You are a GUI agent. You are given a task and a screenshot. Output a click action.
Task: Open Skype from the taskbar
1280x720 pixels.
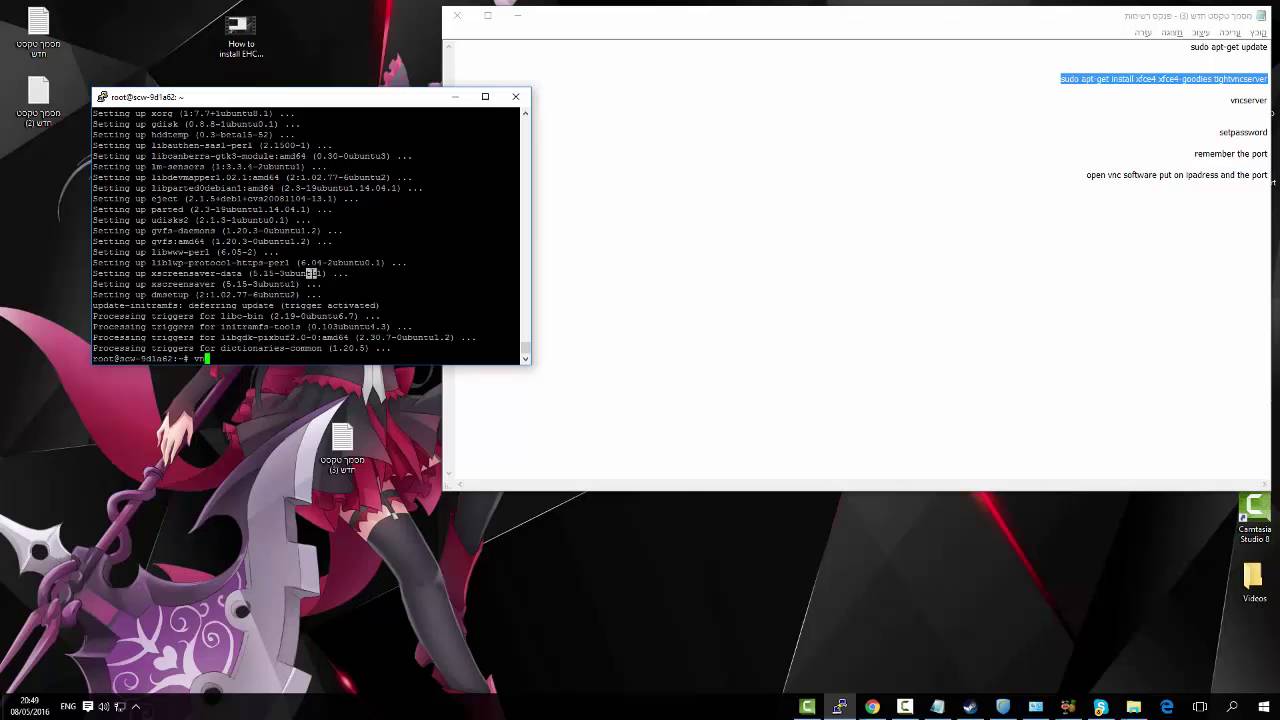[x=1101, y=707]
